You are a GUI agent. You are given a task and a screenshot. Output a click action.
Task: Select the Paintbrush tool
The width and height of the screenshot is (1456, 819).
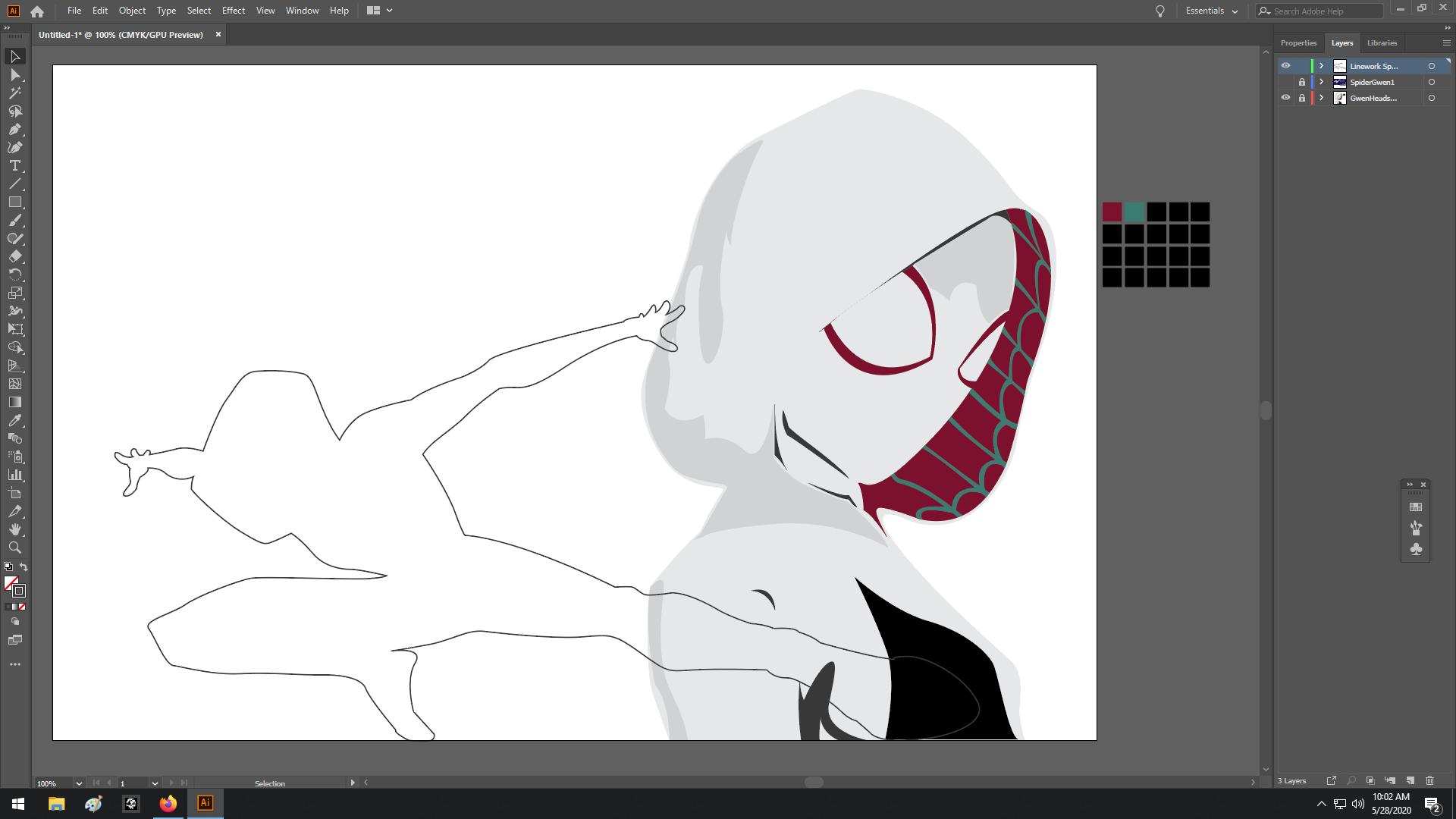click(x=15, y=221)
